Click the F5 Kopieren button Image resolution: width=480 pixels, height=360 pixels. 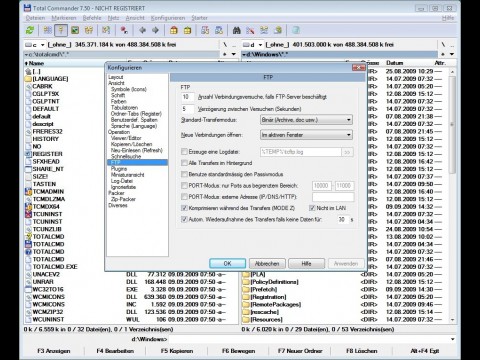[x=177, y=351]
